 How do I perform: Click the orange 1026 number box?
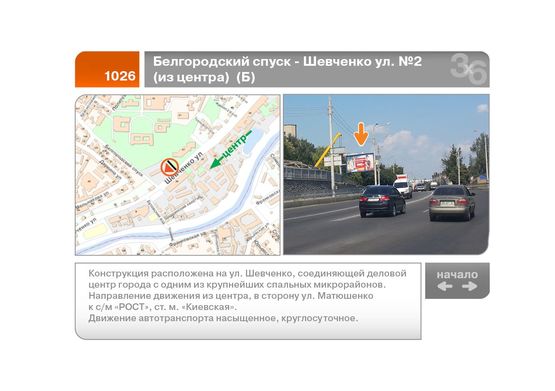pyautogui.click(x=107, y=69)
